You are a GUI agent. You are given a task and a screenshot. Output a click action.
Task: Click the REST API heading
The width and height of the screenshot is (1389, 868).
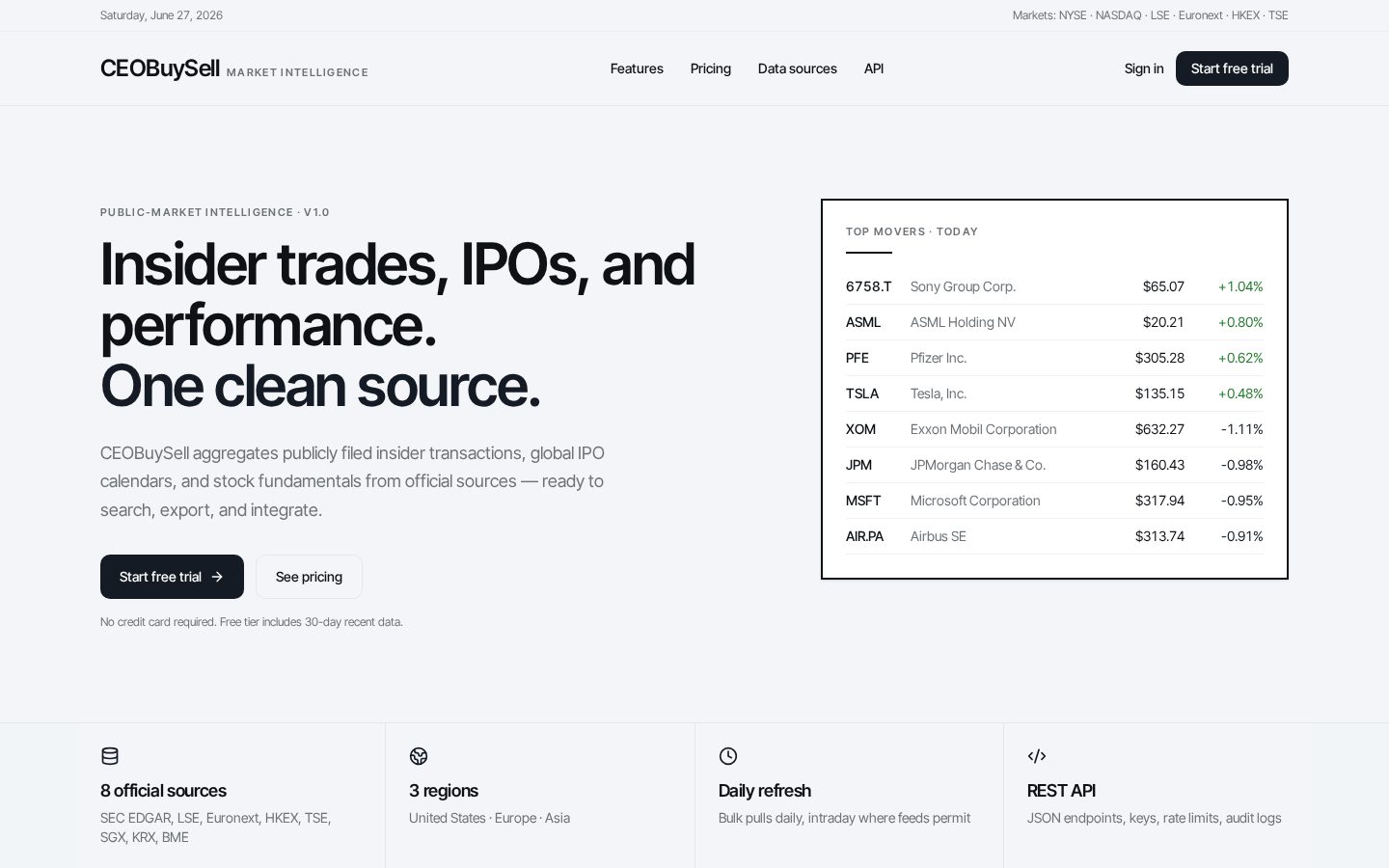pos(1061,791)
